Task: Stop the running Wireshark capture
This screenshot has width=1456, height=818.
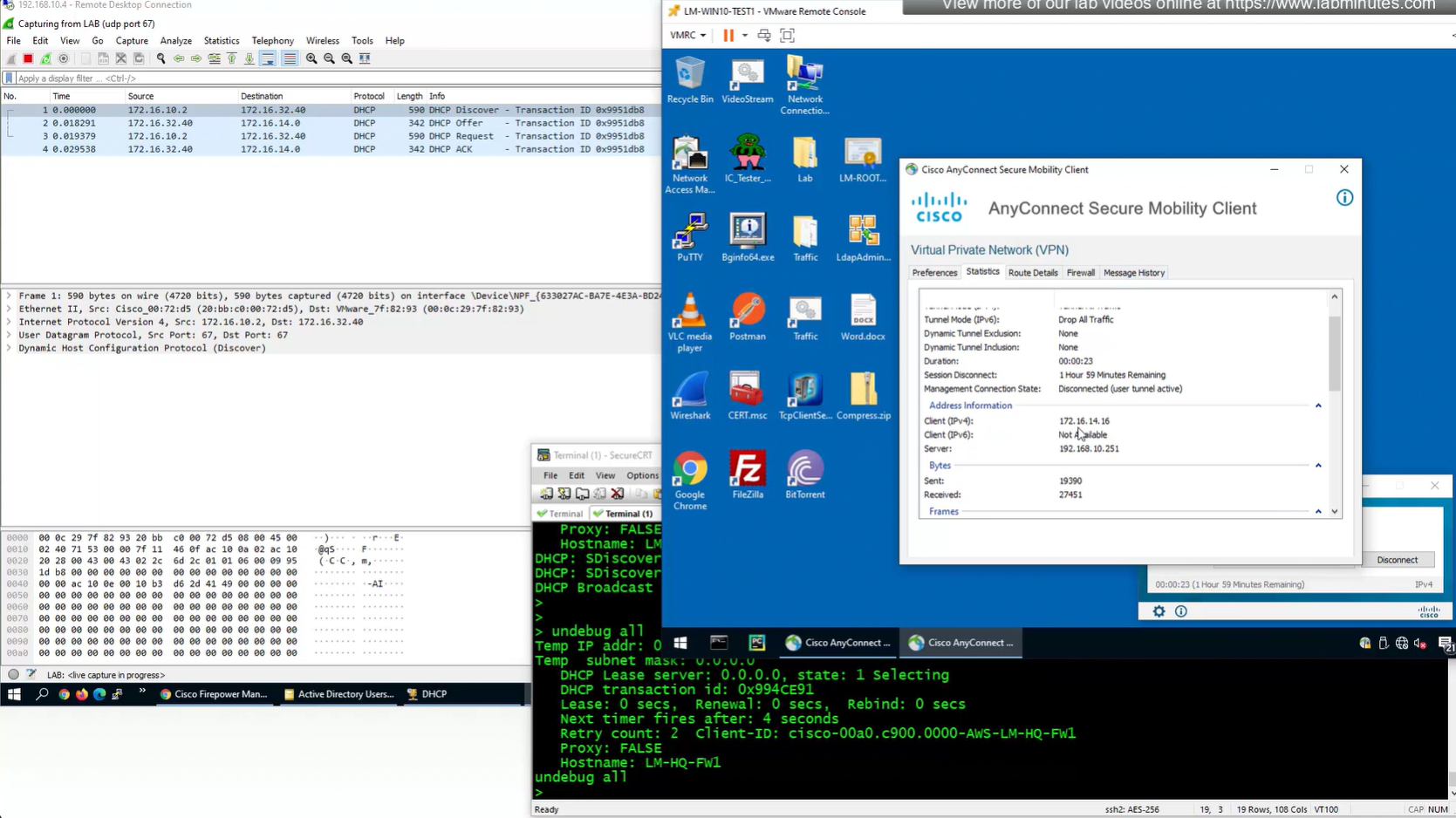Action: pyautogui.click(x=28, y=58)
